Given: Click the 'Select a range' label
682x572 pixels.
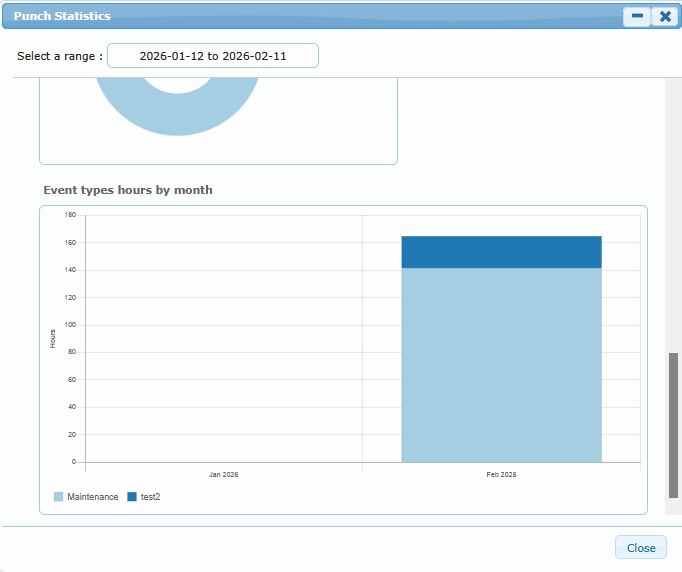Looking at the screenshot, I should pyautogui.click(x=60, y=56).
